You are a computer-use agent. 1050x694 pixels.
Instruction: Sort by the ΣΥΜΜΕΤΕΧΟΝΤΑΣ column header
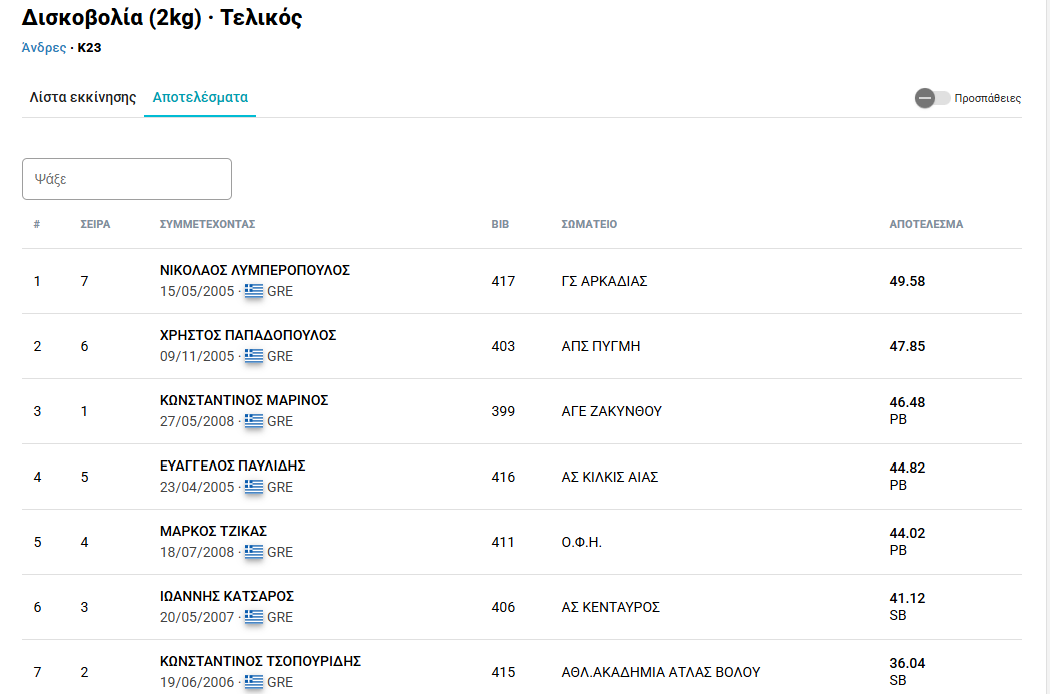(208, 224)
